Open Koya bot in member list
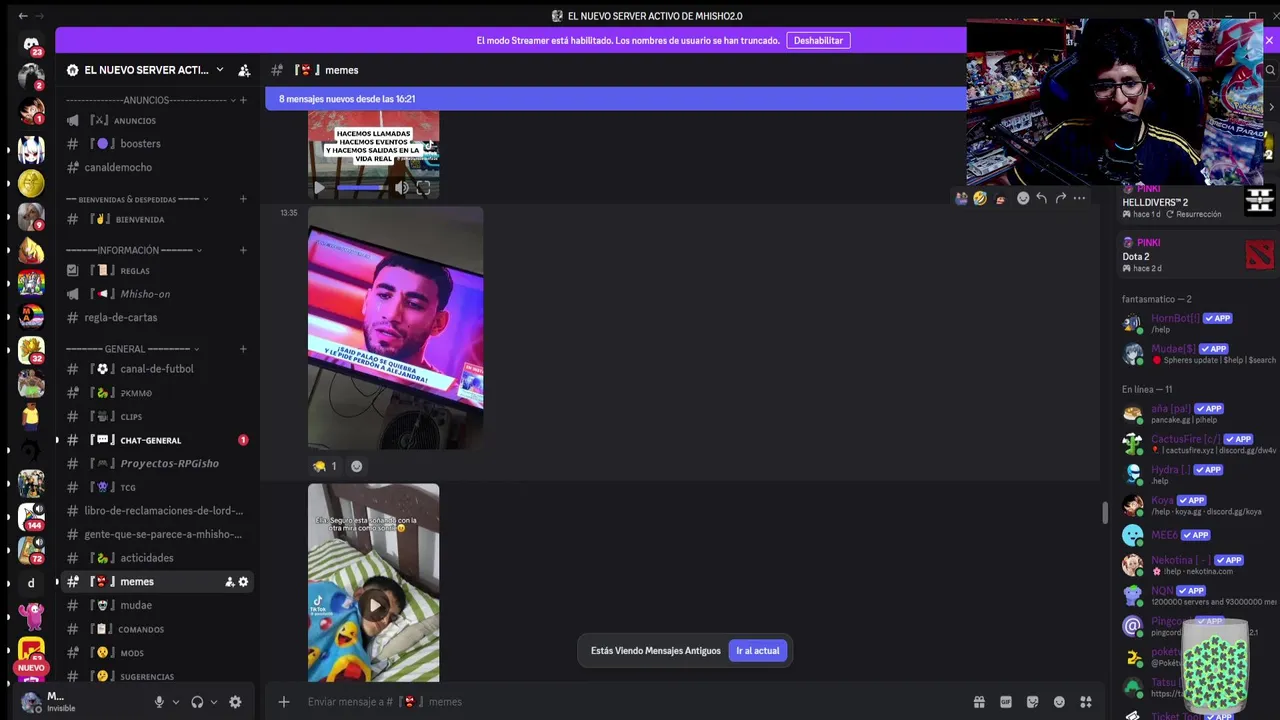 tap(1198, 505)
